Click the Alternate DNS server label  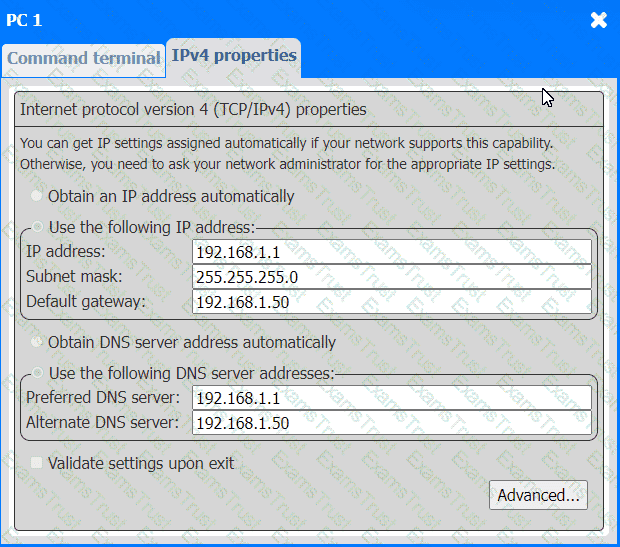coord(102,423)
